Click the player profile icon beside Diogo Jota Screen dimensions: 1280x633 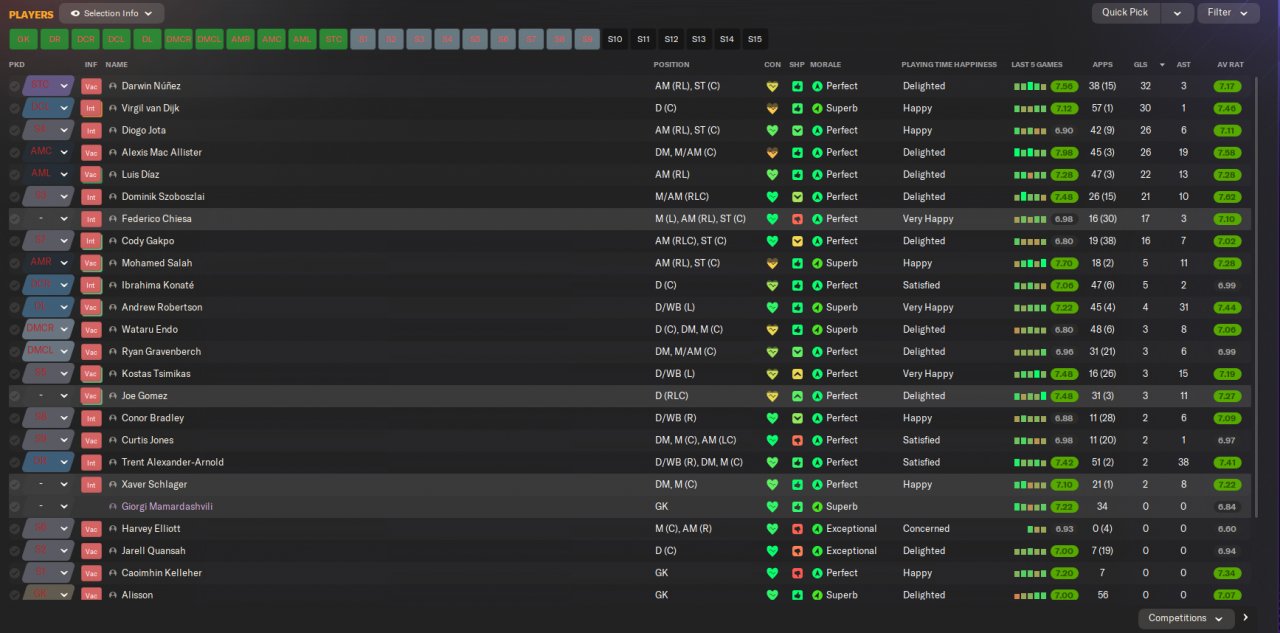coord(113,130)
